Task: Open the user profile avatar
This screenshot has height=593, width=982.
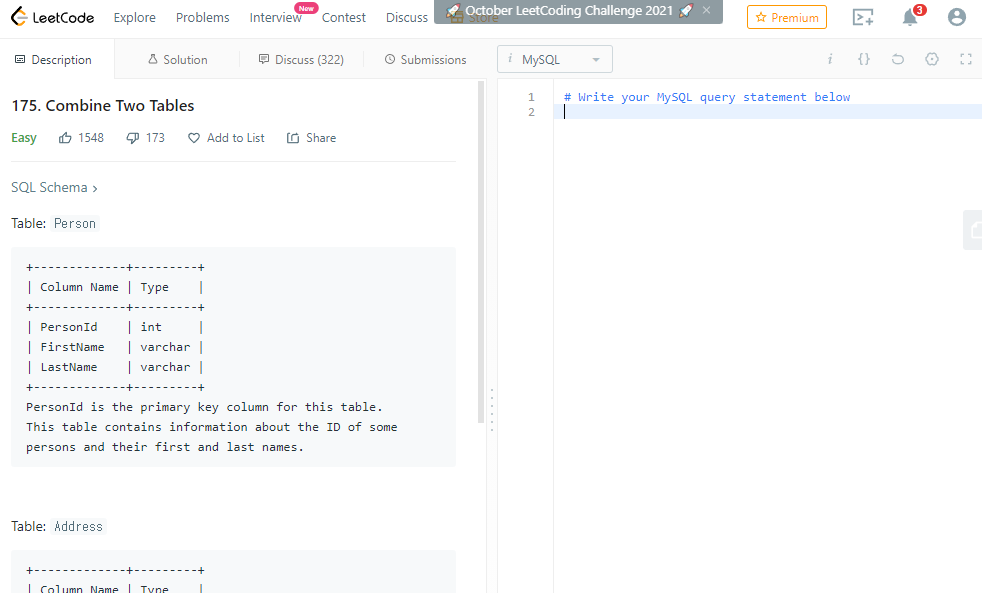Action: pyautogui.click(x=956, y=17)
